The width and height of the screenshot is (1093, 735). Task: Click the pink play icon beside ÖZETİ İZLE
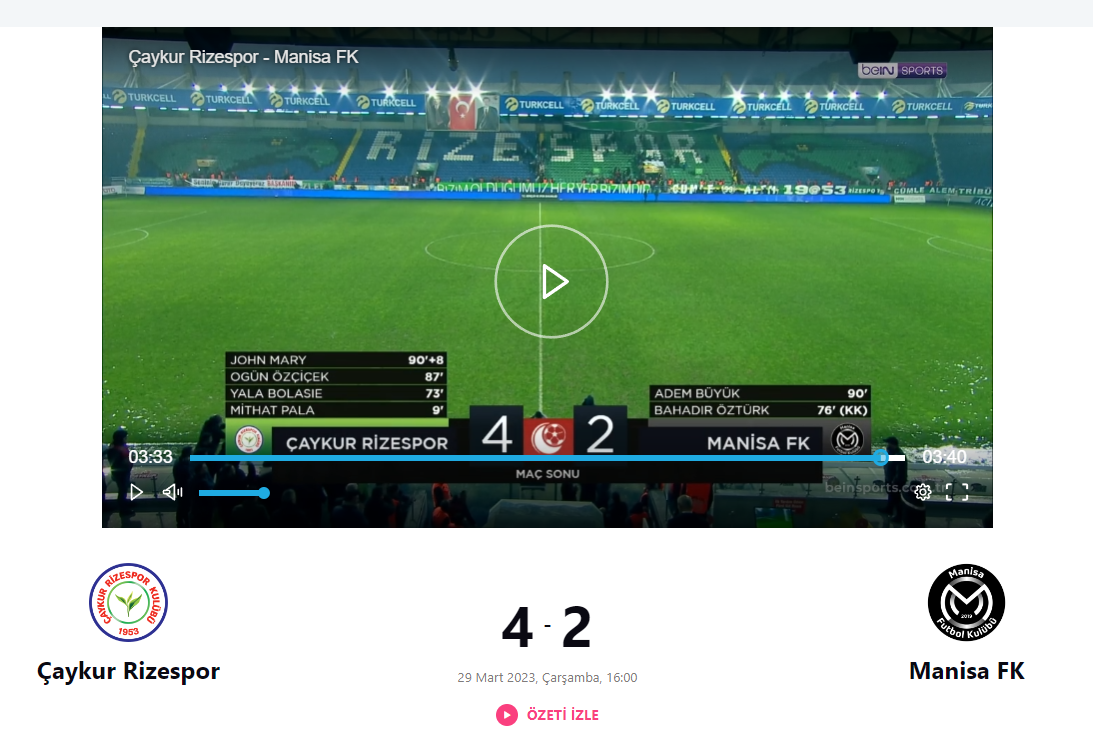click(507, 715)
